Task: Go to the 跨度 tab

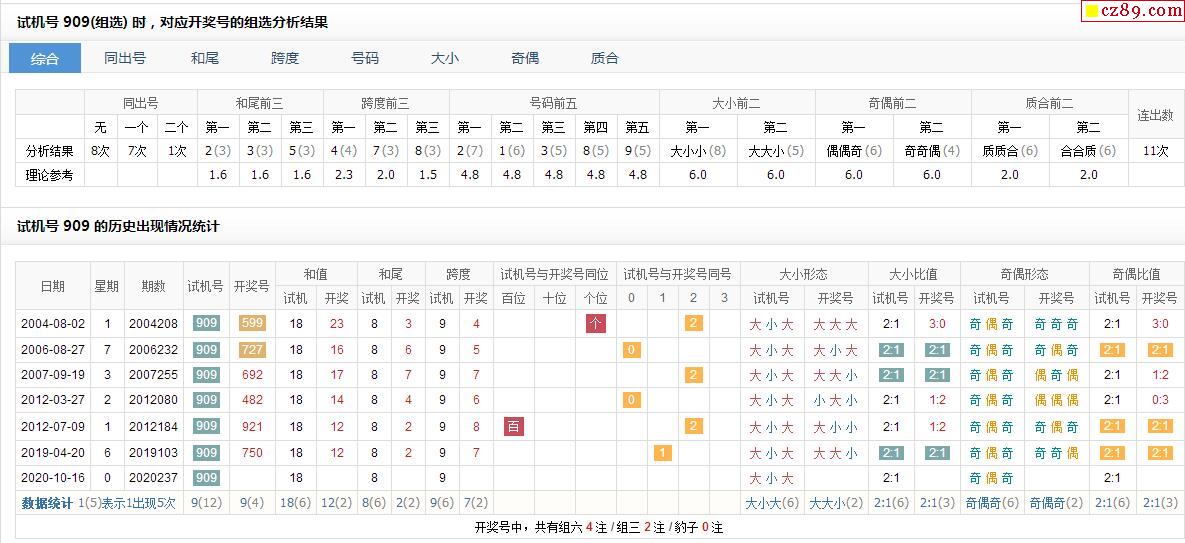Action: coord(285,58)
